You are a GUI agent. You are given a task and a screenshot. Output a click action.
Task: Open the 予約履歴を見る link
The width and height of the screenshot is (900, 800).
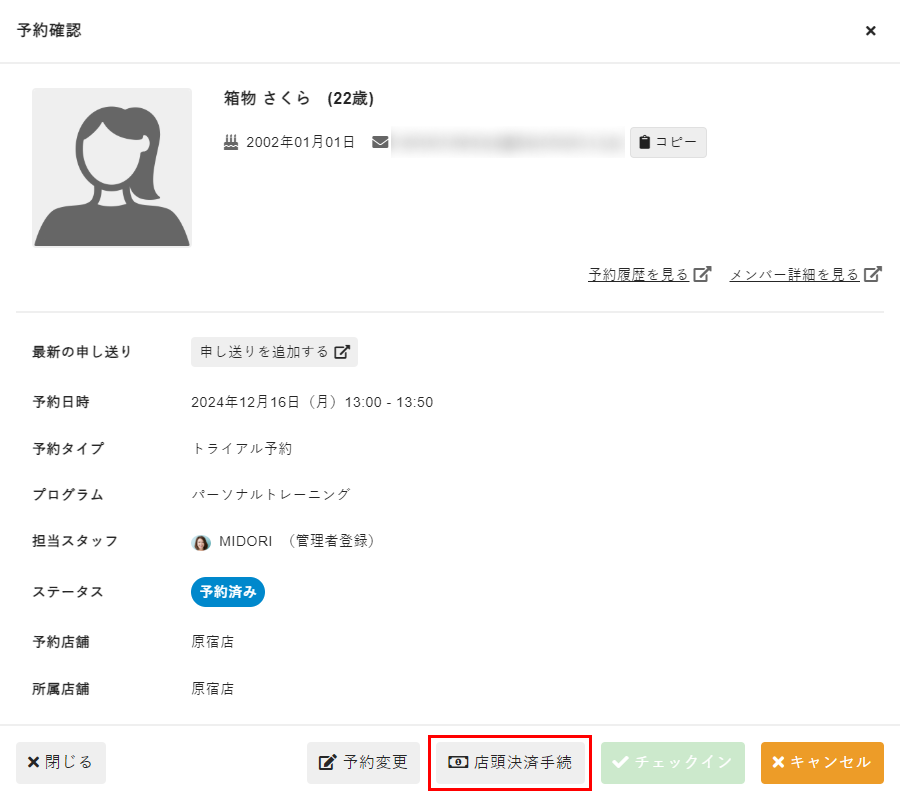[638, 274]
